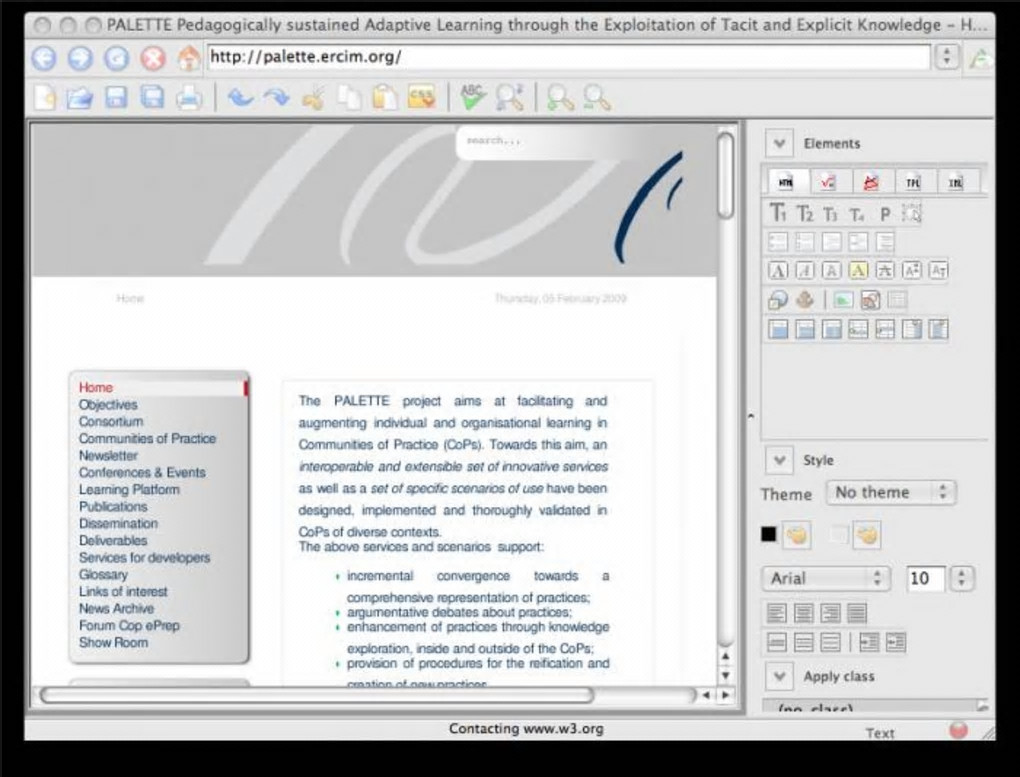Cut the selection with the scissors icon
The width and height of the screenshot is (1020, 777).
[x=313, y=98]
